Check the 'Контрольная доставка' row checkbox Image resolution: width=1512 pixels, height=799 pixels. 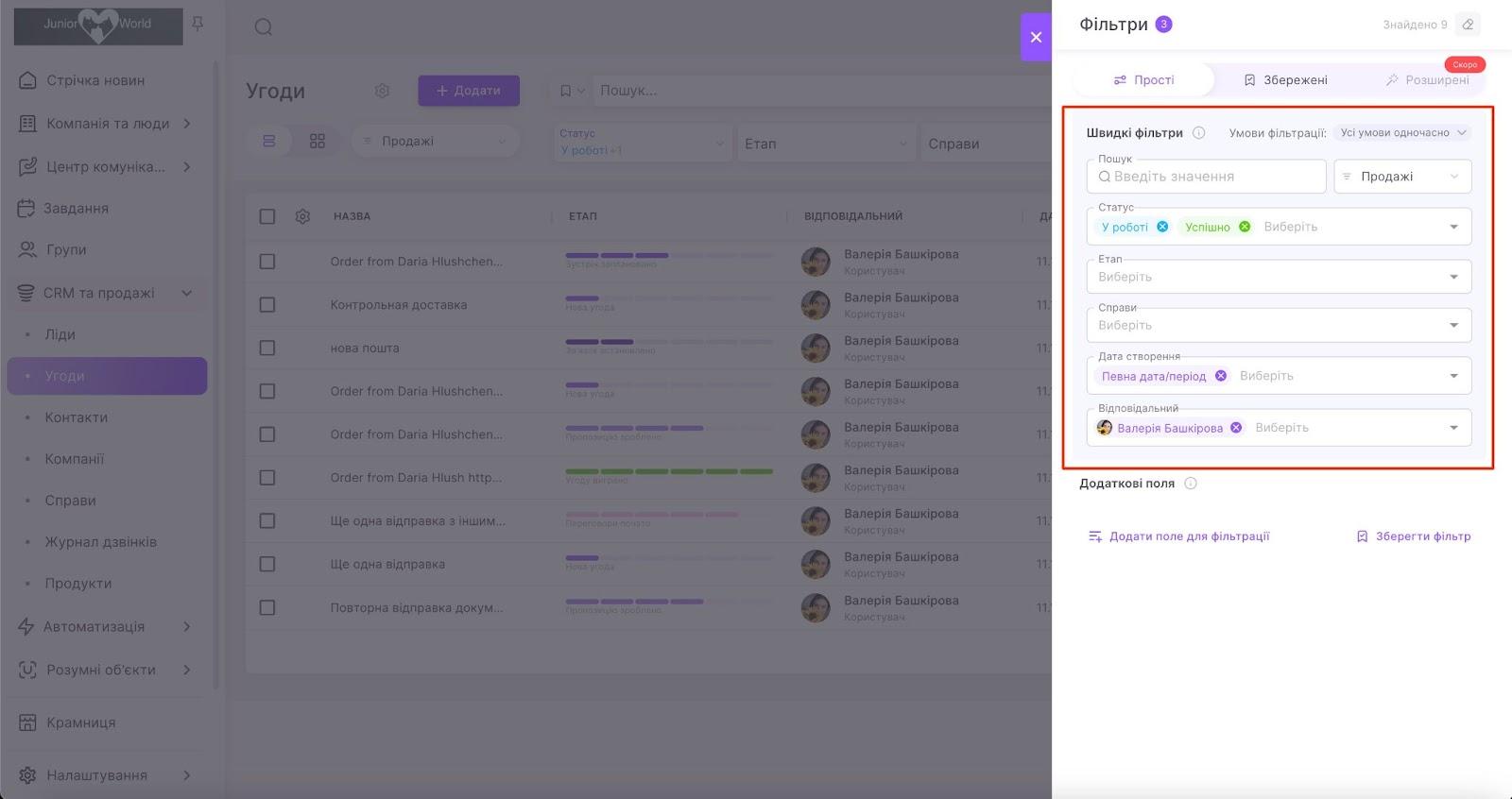[267, 305]
